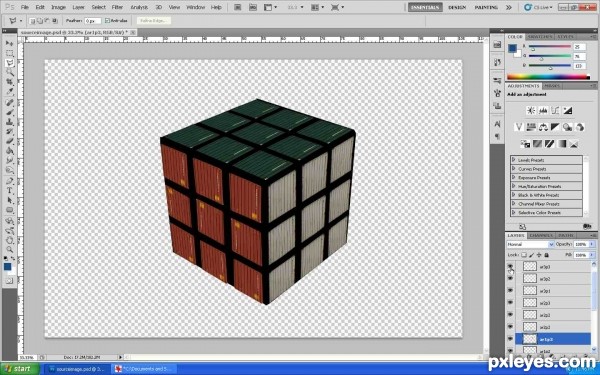Add a Curves adjustment

555,111
